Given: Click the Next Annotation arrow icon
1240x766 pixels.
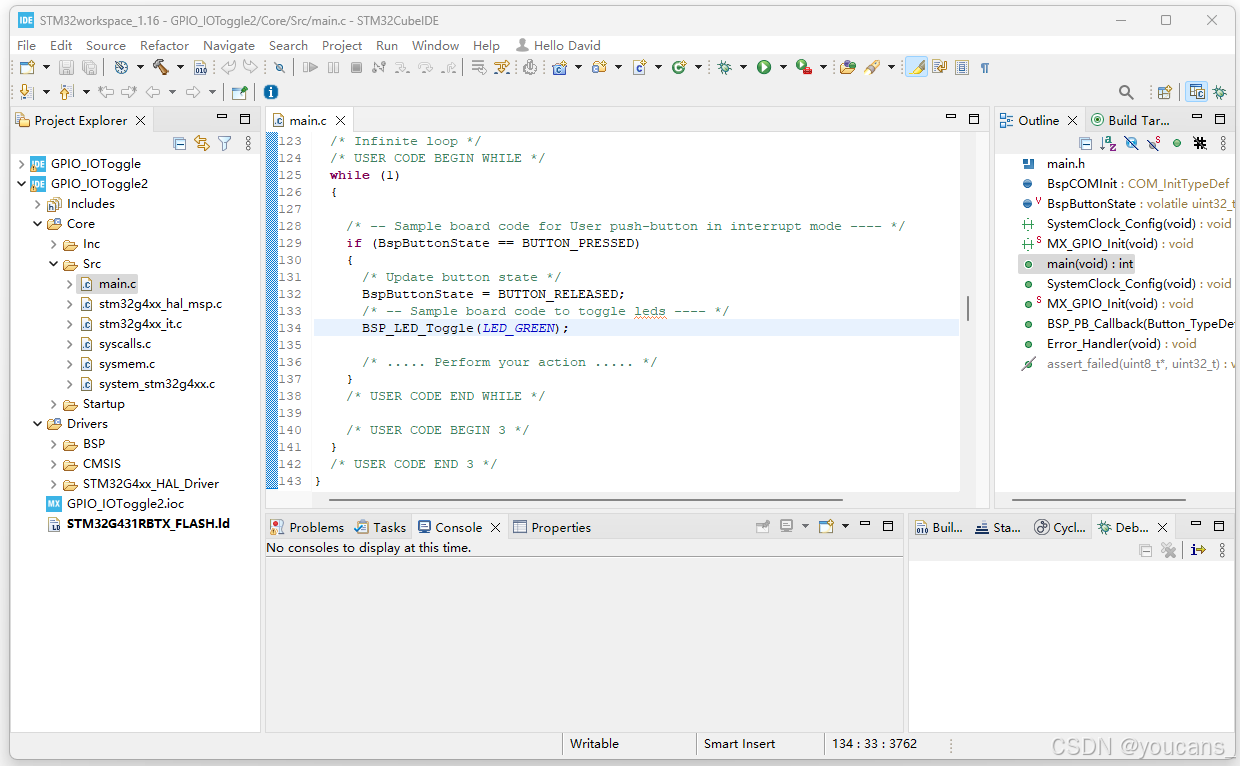Looking at the screenshot, I should 27,92.
